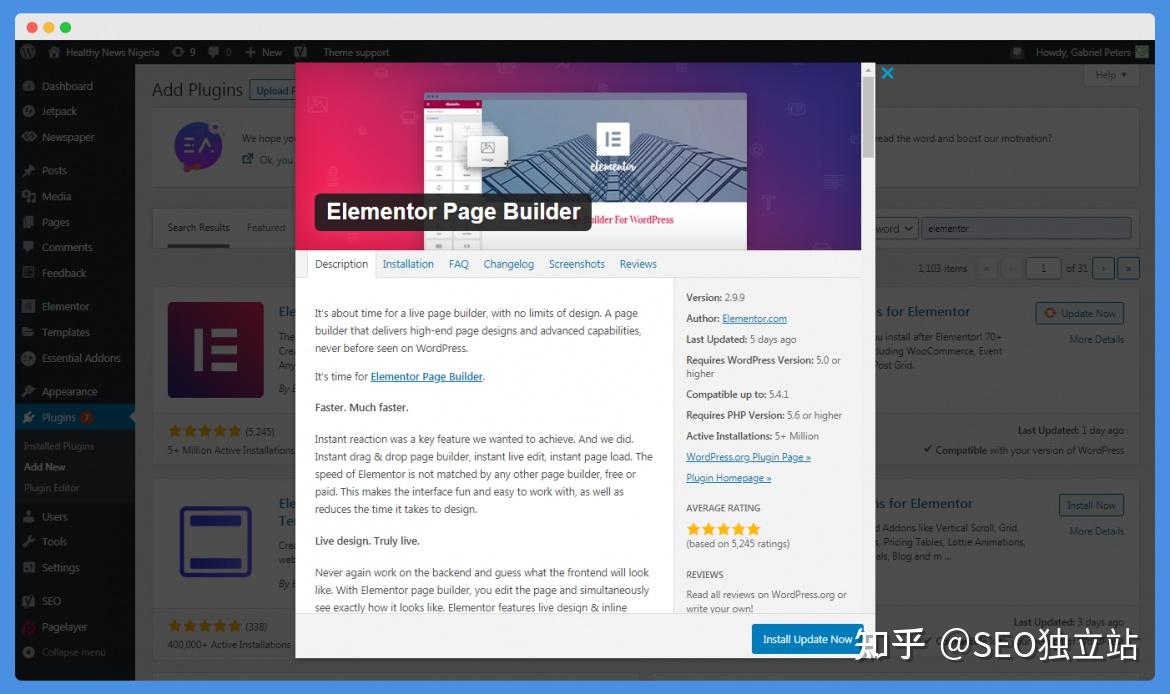Show the Reviews tab
Screen dimensions: 1170x694
(x=638, y=264)
